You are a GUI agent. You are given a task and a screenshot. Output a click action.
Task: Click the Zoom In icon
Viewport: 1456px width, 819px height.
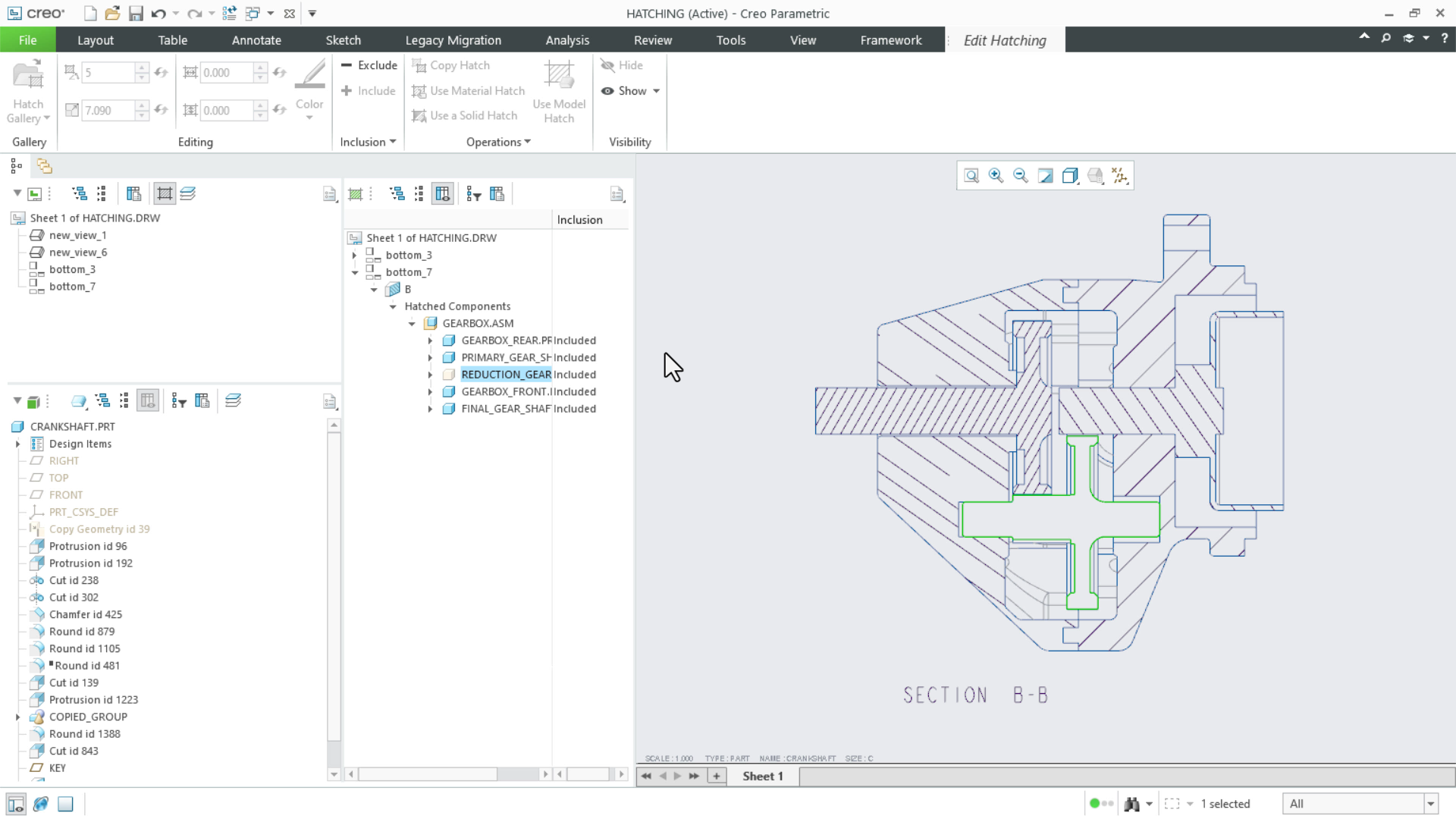click(x=996, y=176)
